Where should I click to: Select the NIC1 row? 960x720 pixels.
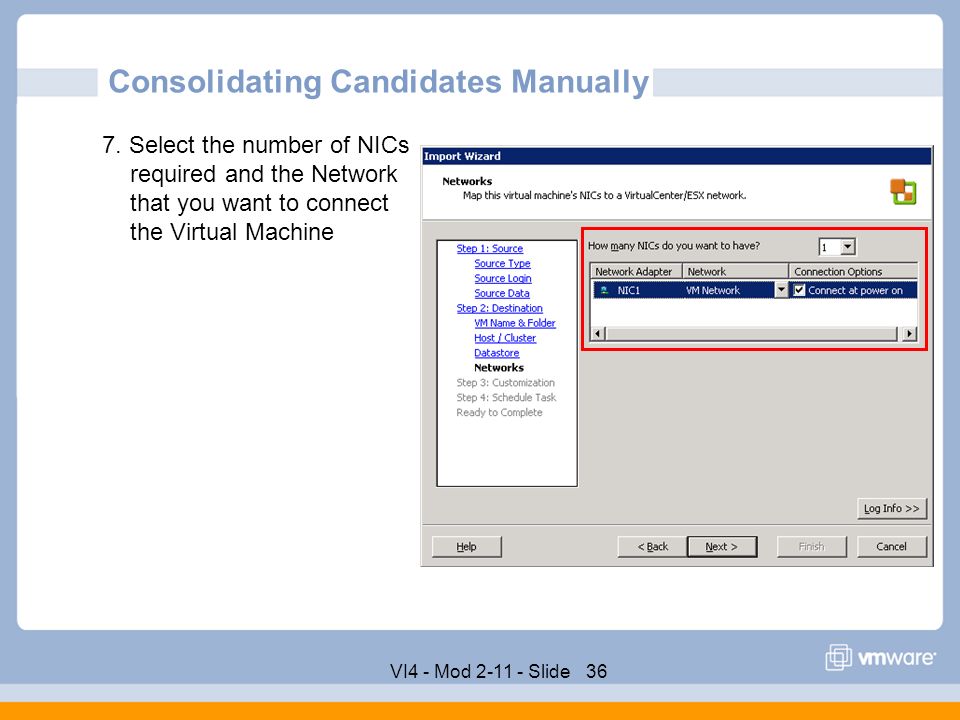(754, 290)
